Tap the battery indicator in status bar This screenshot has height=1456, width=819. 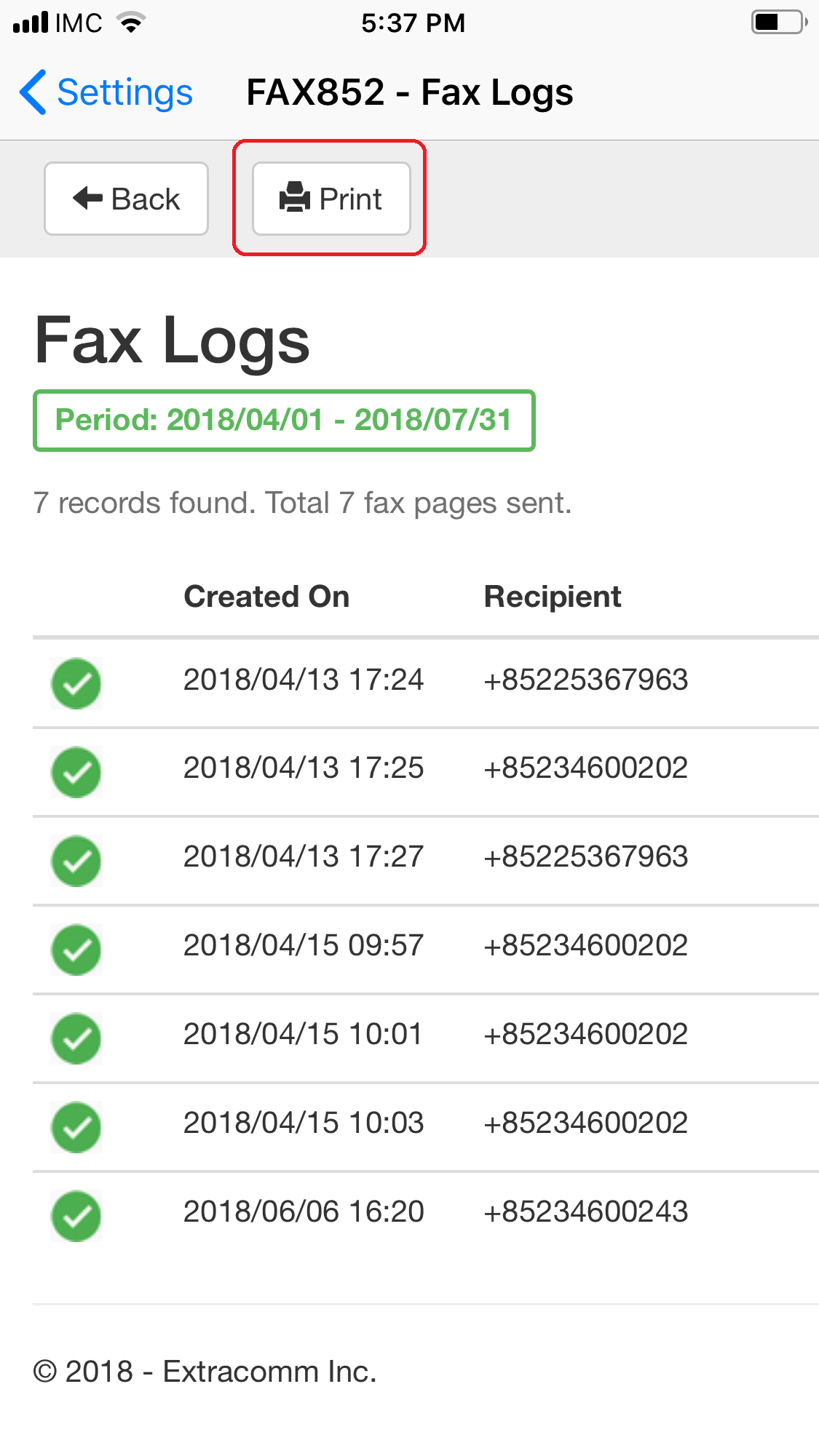click(780, 23)
